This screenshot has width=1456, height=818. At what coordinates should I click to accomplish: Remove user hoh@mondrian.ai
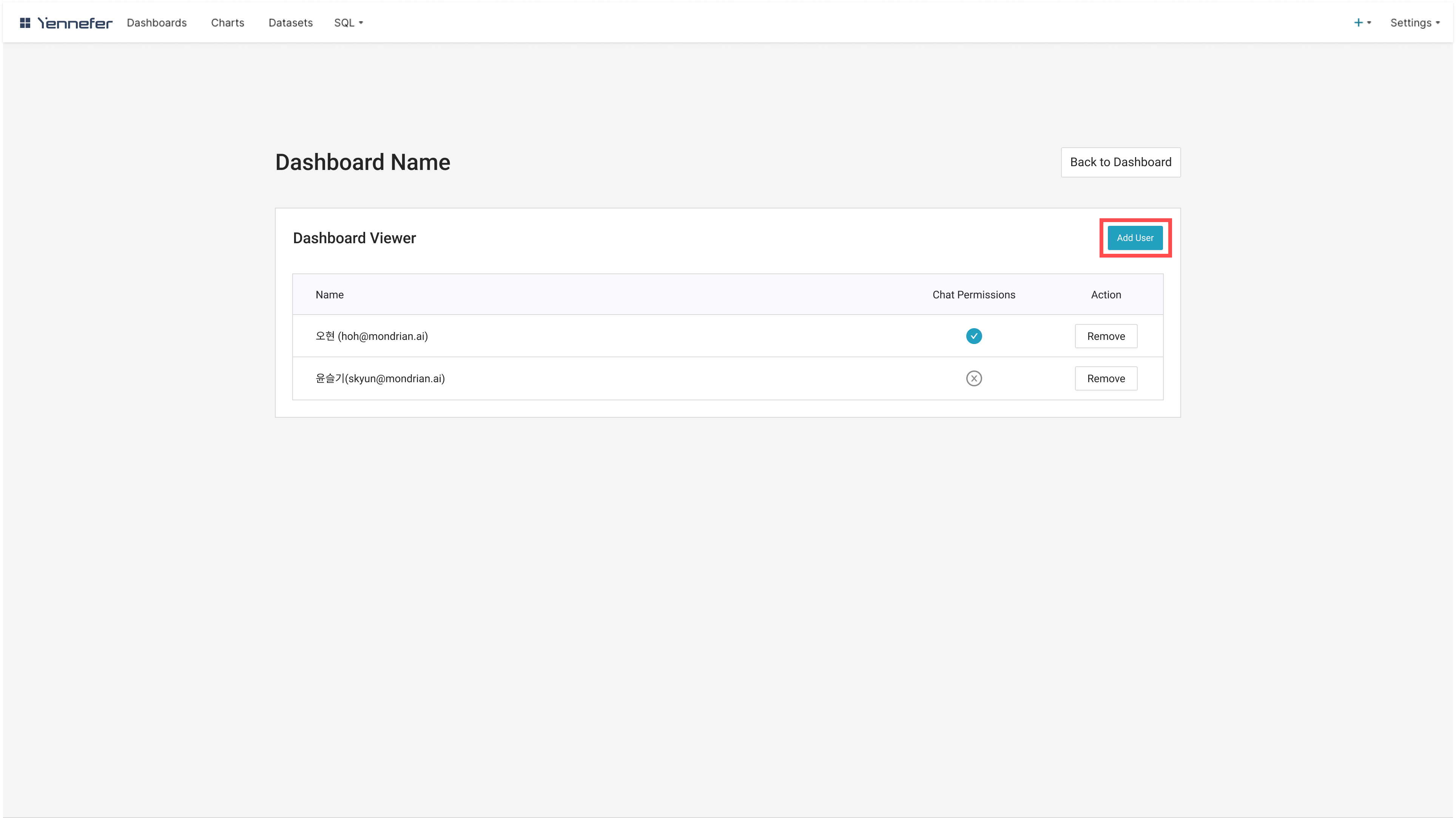[1106, 336]
